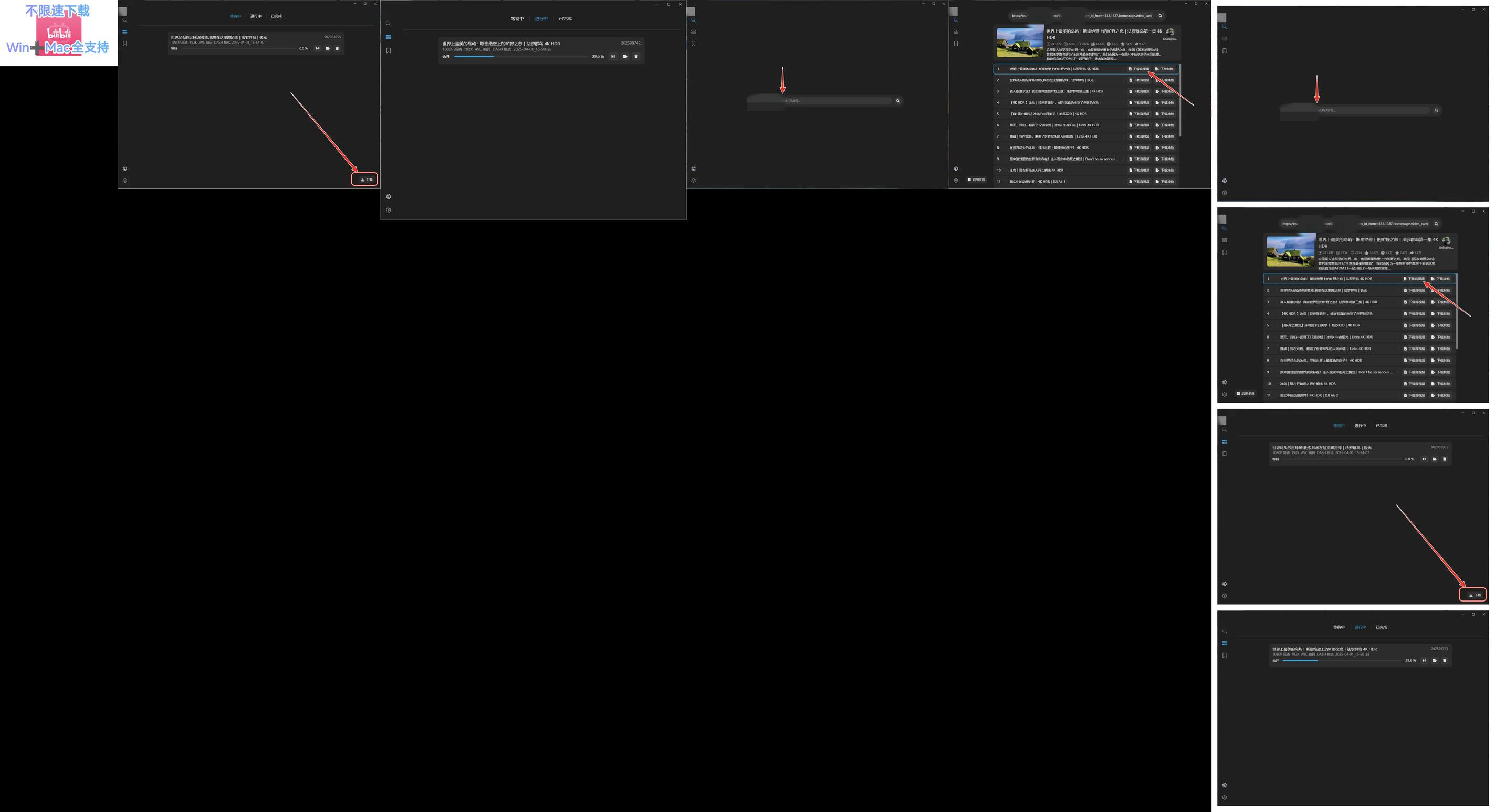Open folder icon on the 29.6% task
The image size is (1495, 812).
click(x=624, y=56)
